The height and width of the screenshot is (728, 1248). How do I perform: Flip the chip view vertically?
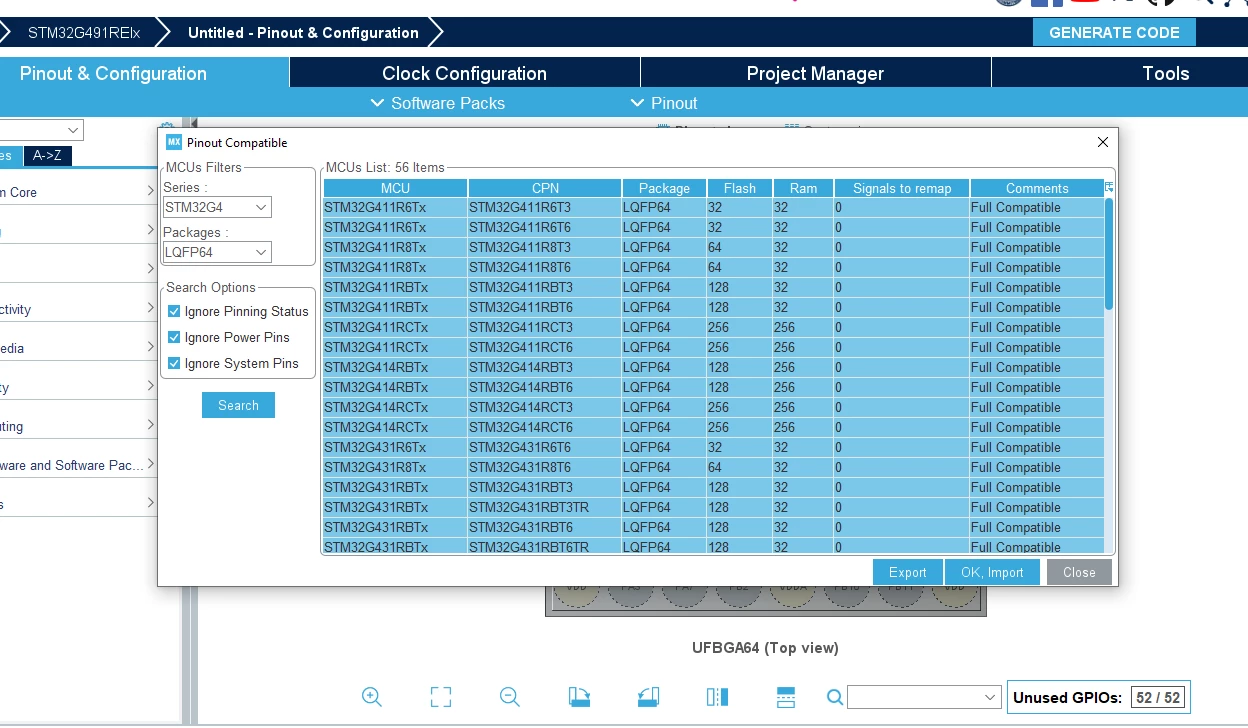[x=786, y=697]
